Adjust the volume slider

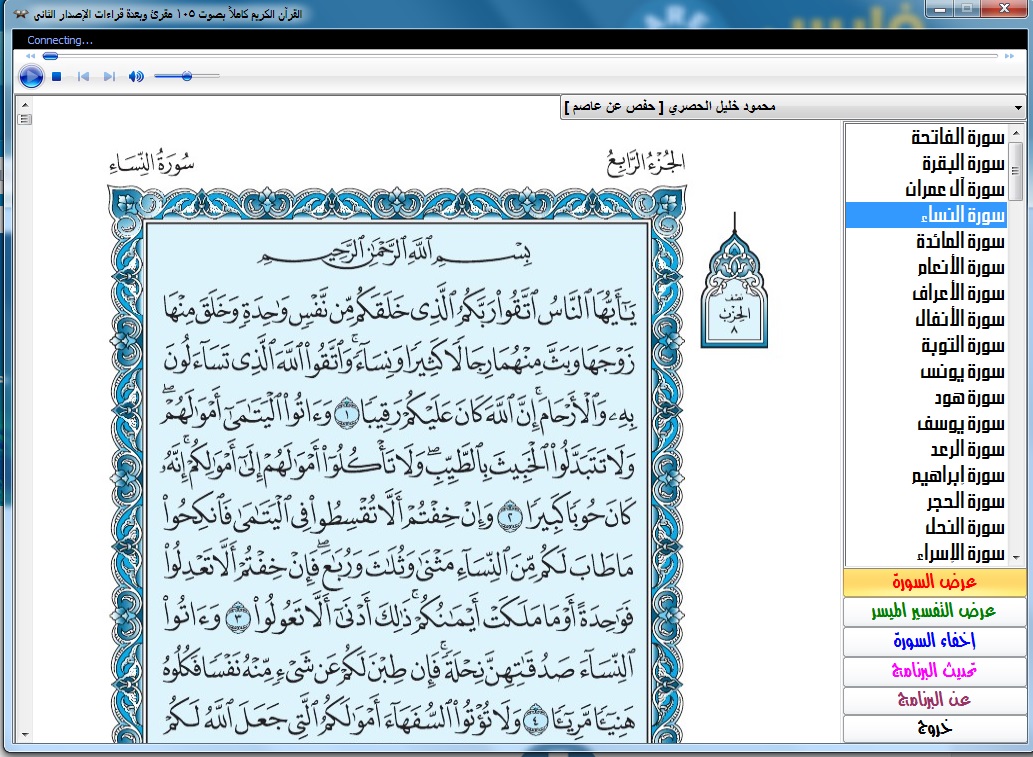186,76
